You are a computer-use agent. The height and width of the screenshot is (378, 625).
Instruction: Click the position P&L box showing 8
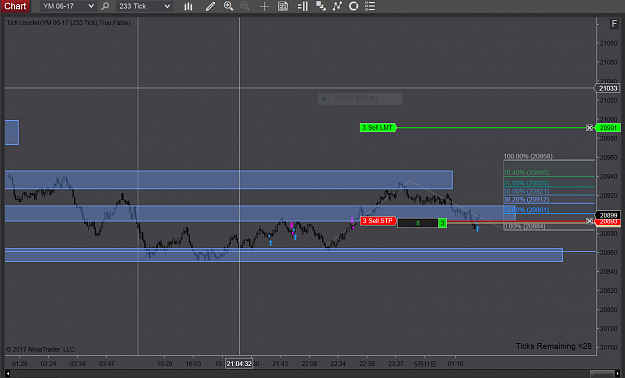pos(418,223)
